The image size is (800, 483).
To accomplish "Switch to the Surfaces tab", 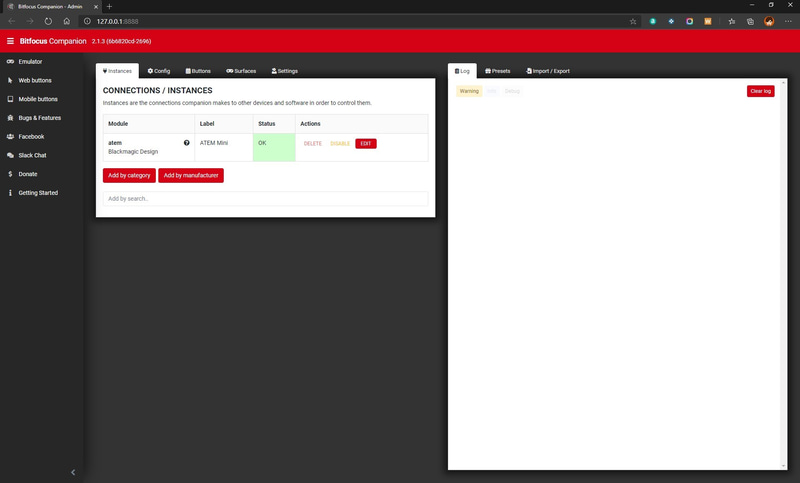I will (x=241, y=71).
